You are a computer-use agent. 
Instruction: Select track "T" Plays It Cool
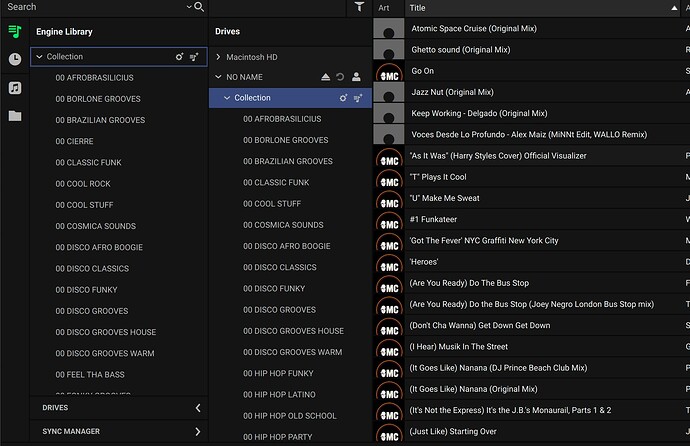(438, 177)
